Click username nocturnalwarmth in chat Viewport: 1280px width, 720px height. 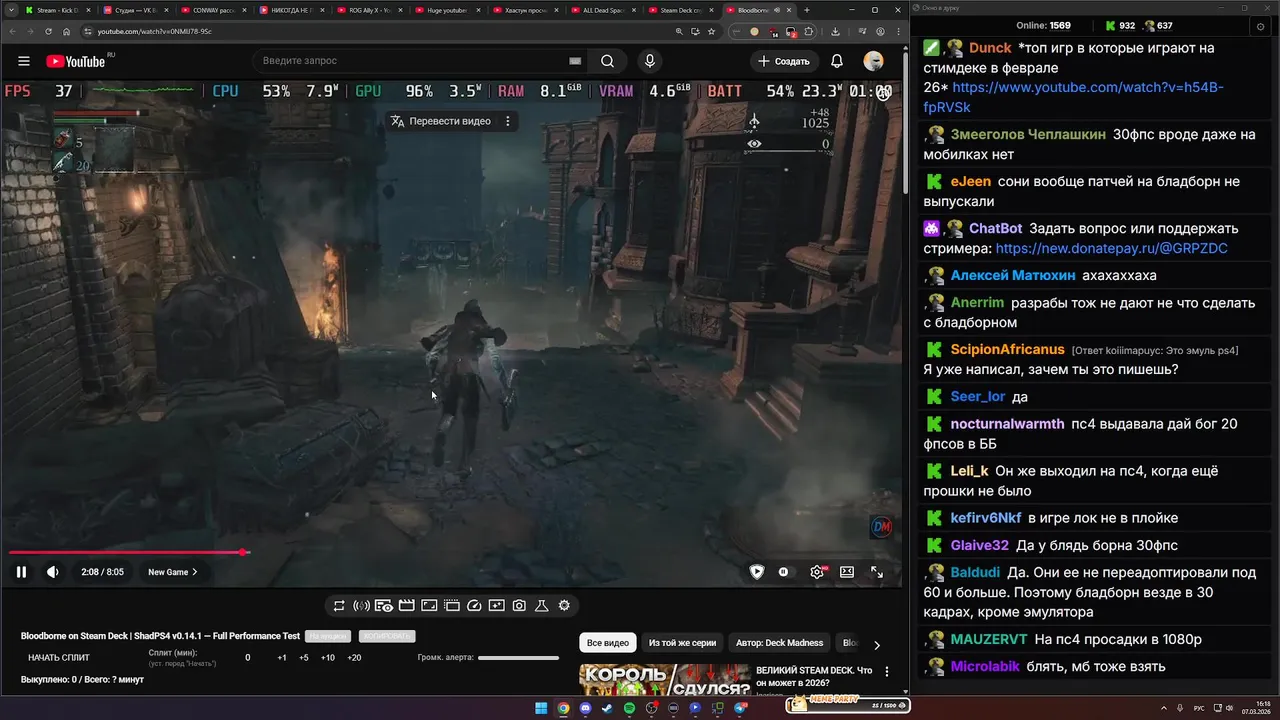(x=1007, y=424)
